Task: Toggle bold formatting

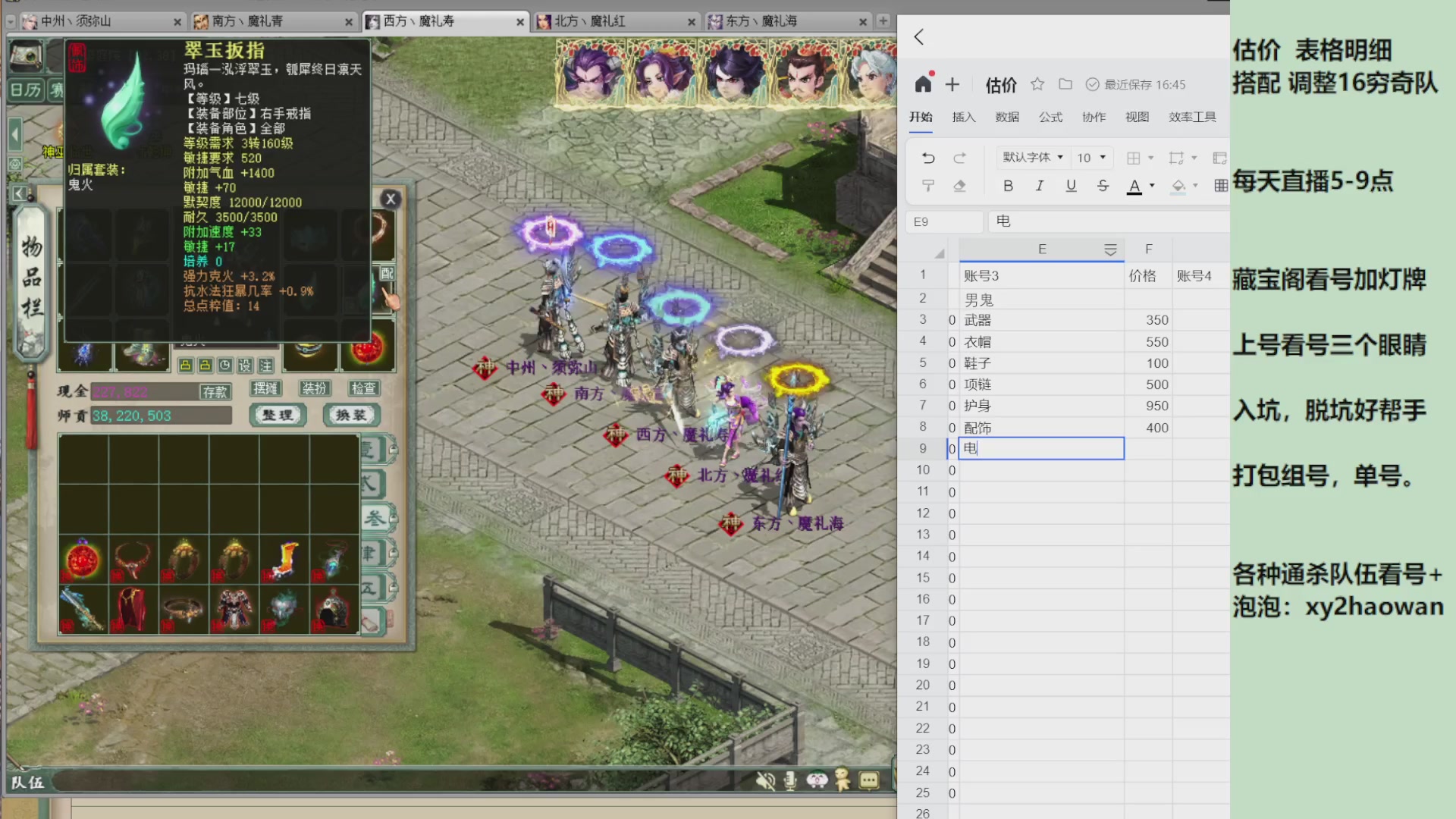Action: coord(1008,186)
